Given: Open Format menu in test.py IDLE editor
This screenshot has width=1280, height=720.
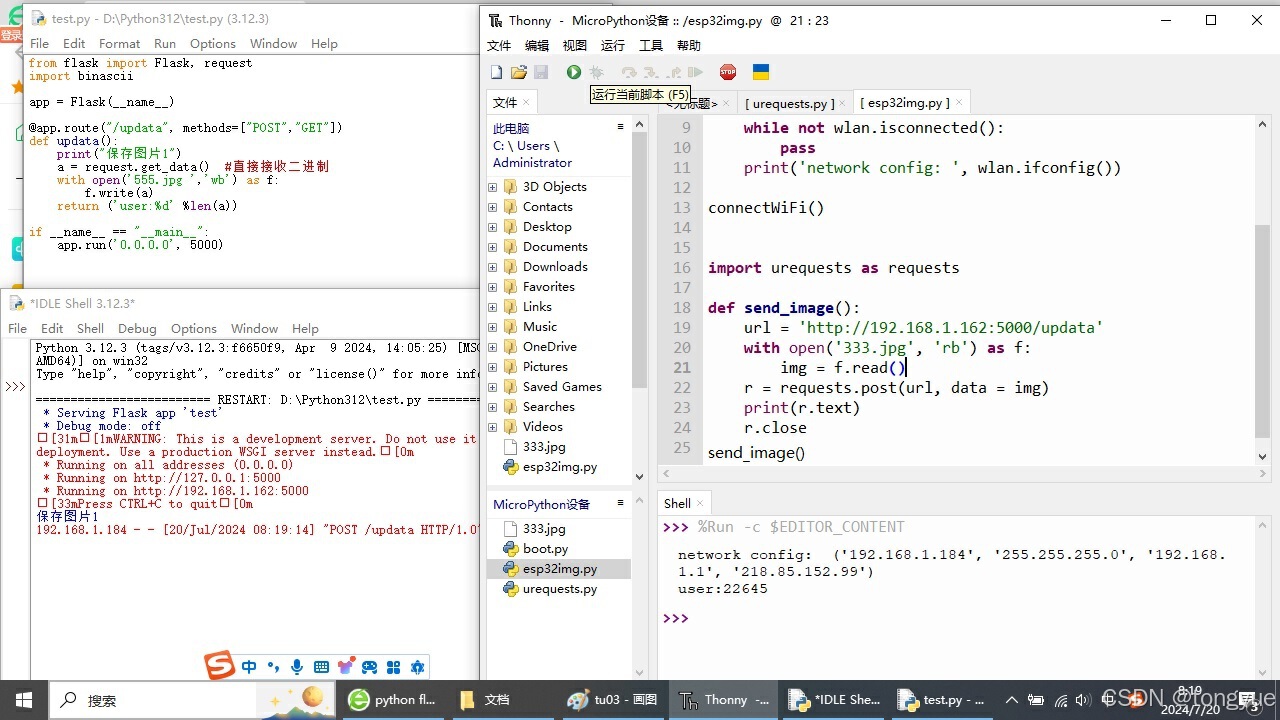Looking at the screenshot, I should click(x=119, y=44).
